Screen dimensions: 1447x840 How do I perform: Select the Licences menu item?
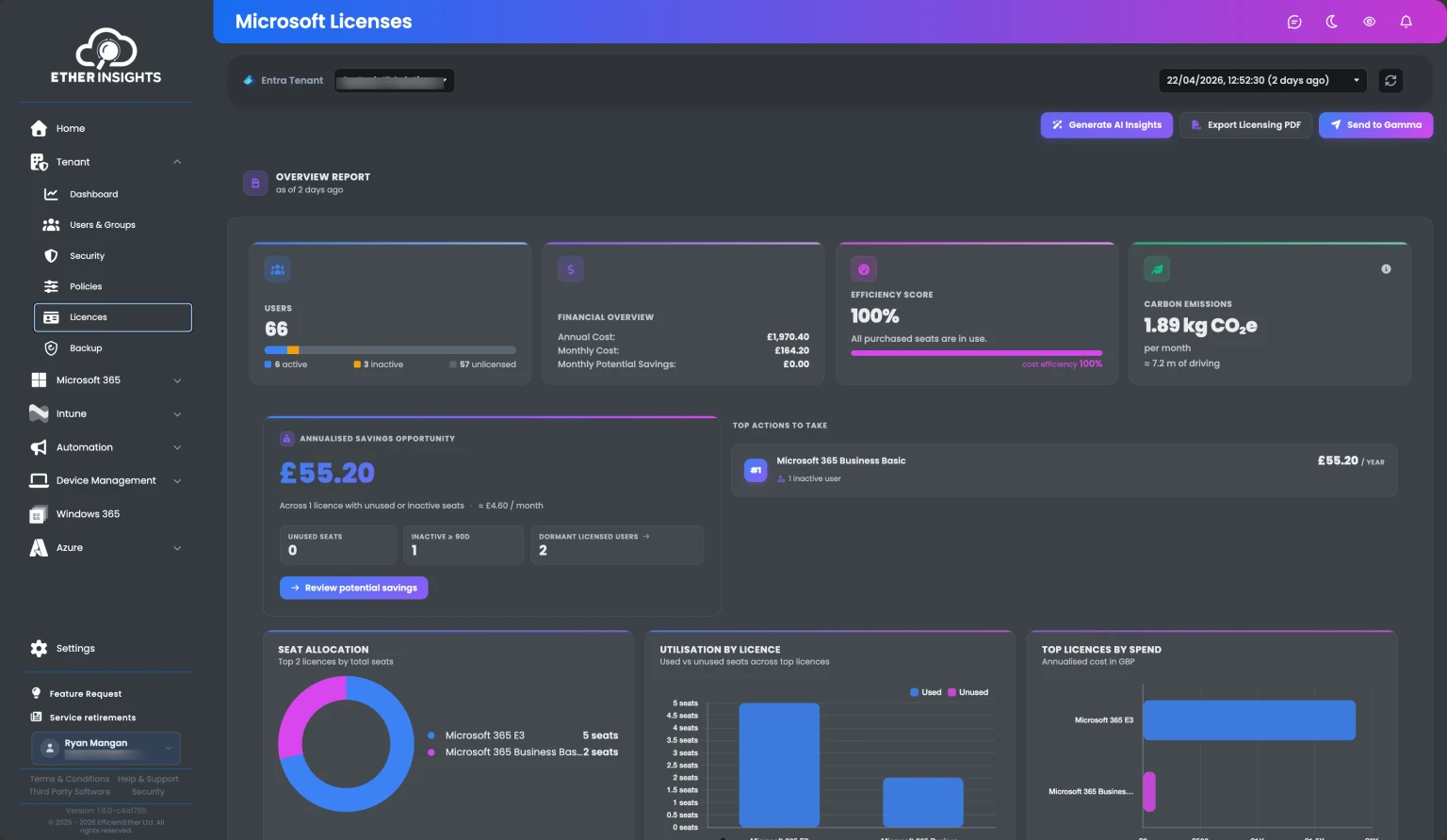pyautogui.click(x=113, y=317)
